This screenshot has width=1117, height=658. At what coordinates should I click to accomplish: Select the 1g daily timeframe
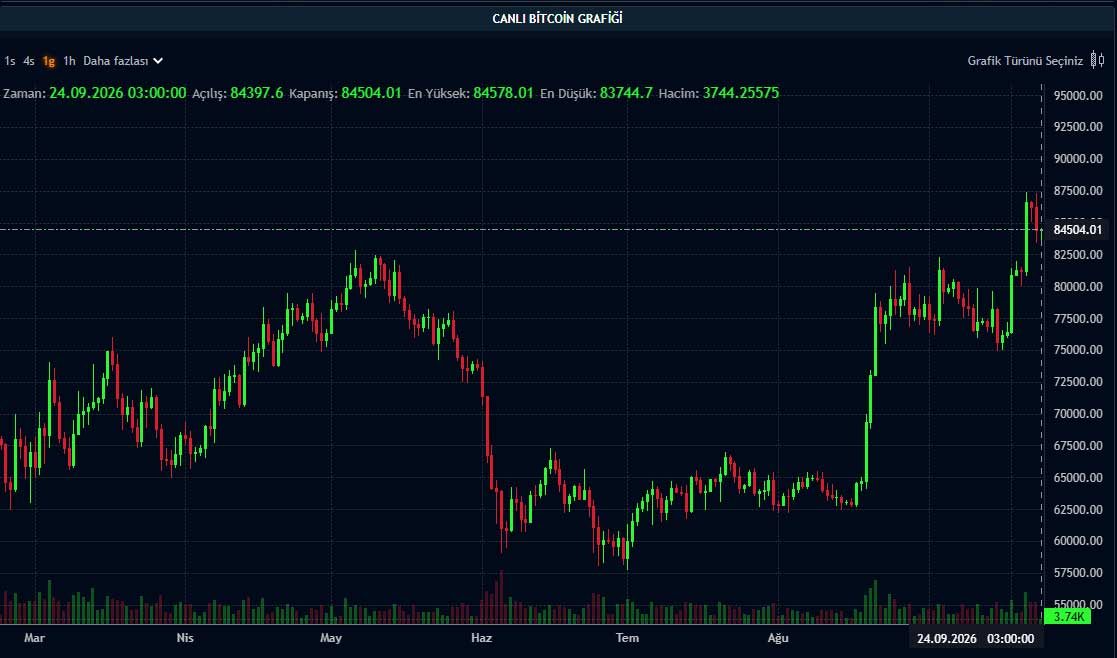[48, 61]
